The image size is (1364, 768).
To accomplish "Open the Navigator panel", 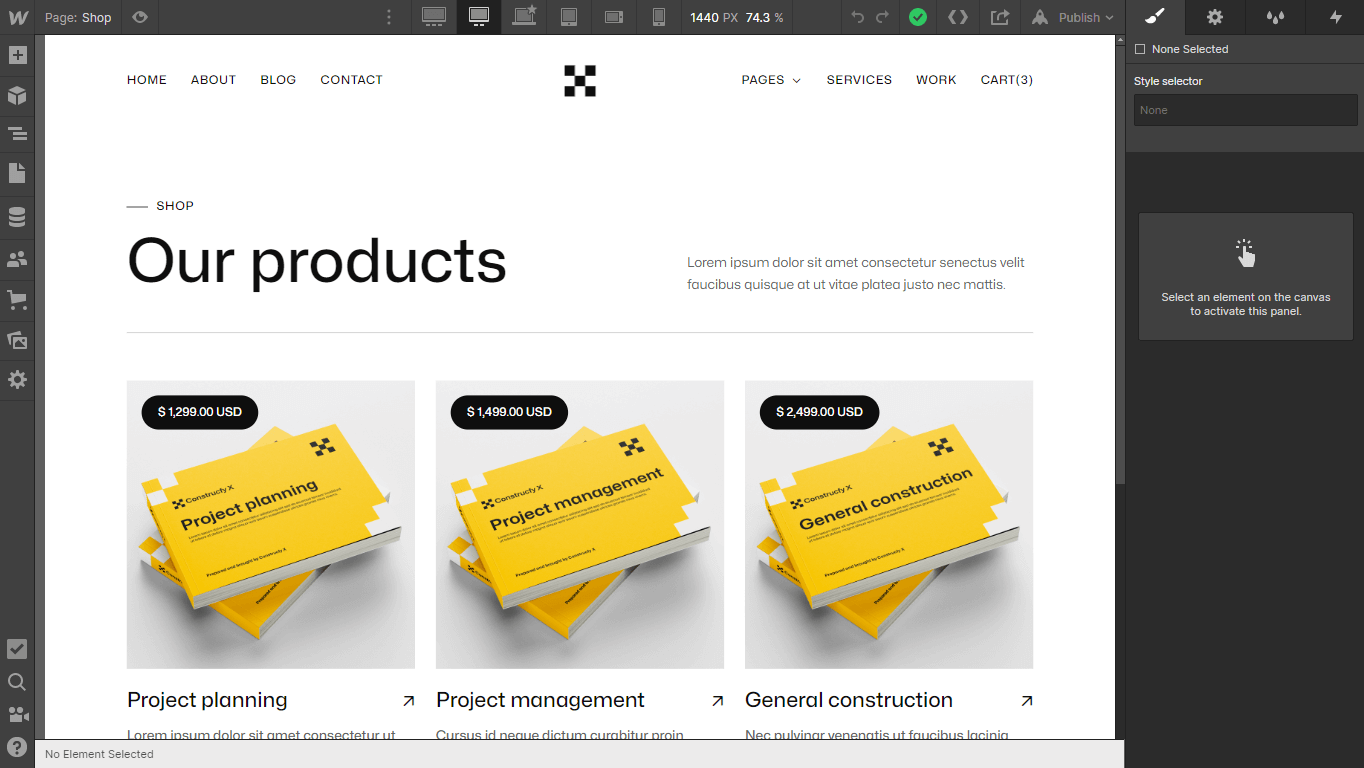I will click(17, 133).
